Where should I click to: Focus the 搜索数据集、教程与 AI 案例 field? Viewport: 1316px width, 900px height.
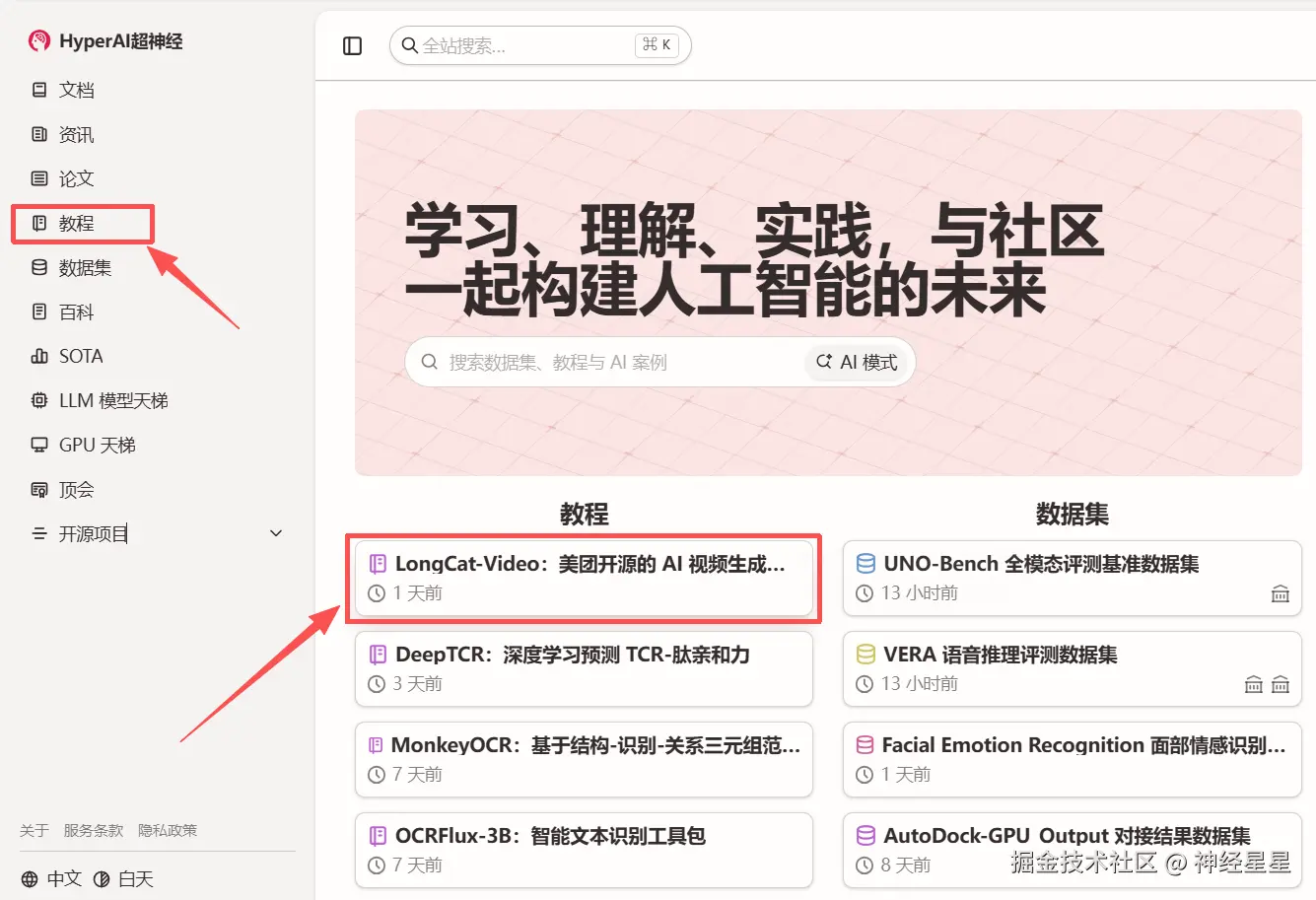tap(660, 362)
